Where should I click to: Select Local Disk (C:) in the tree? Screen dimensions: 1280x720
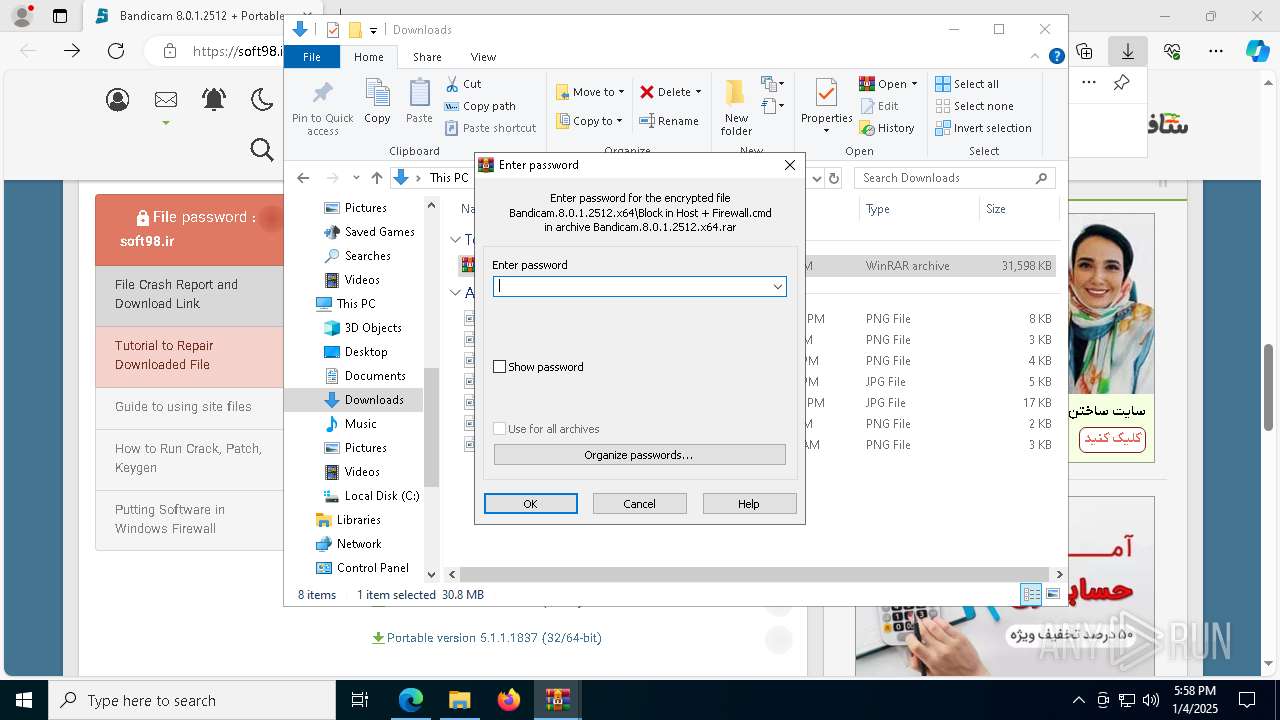click(382, 496)
